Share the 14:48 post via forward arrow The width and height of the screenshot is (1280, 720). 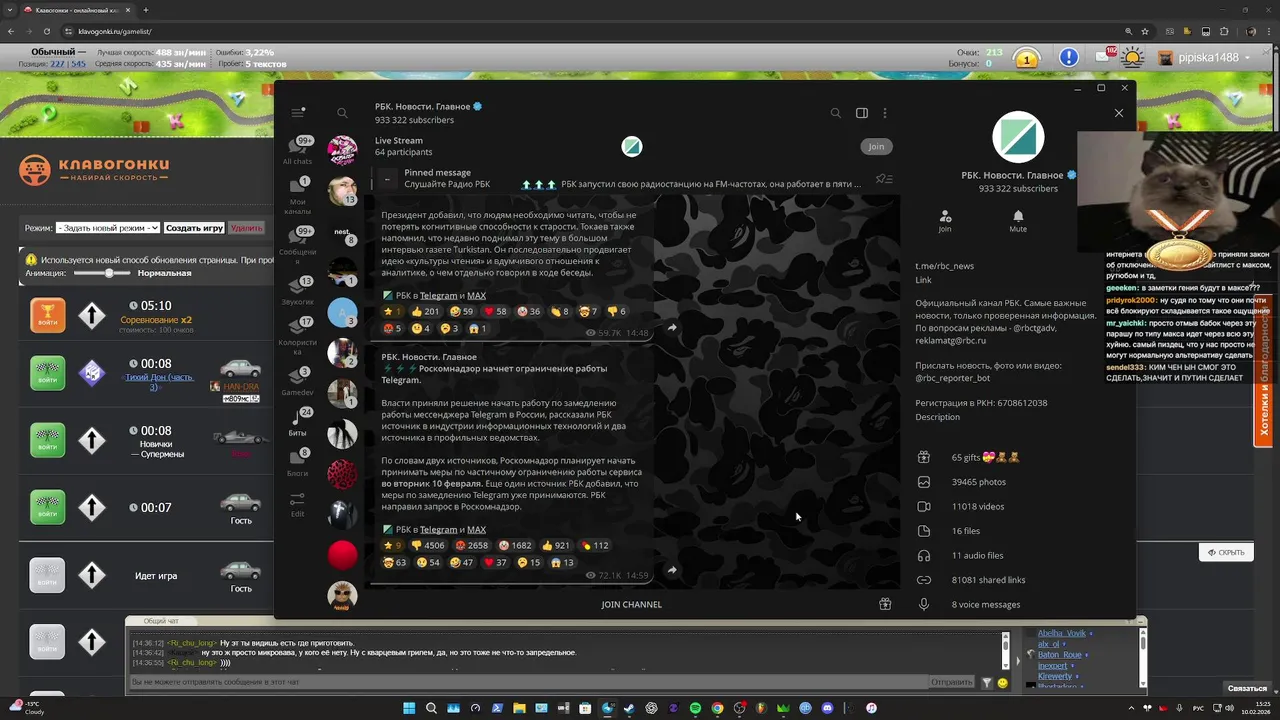672,328
